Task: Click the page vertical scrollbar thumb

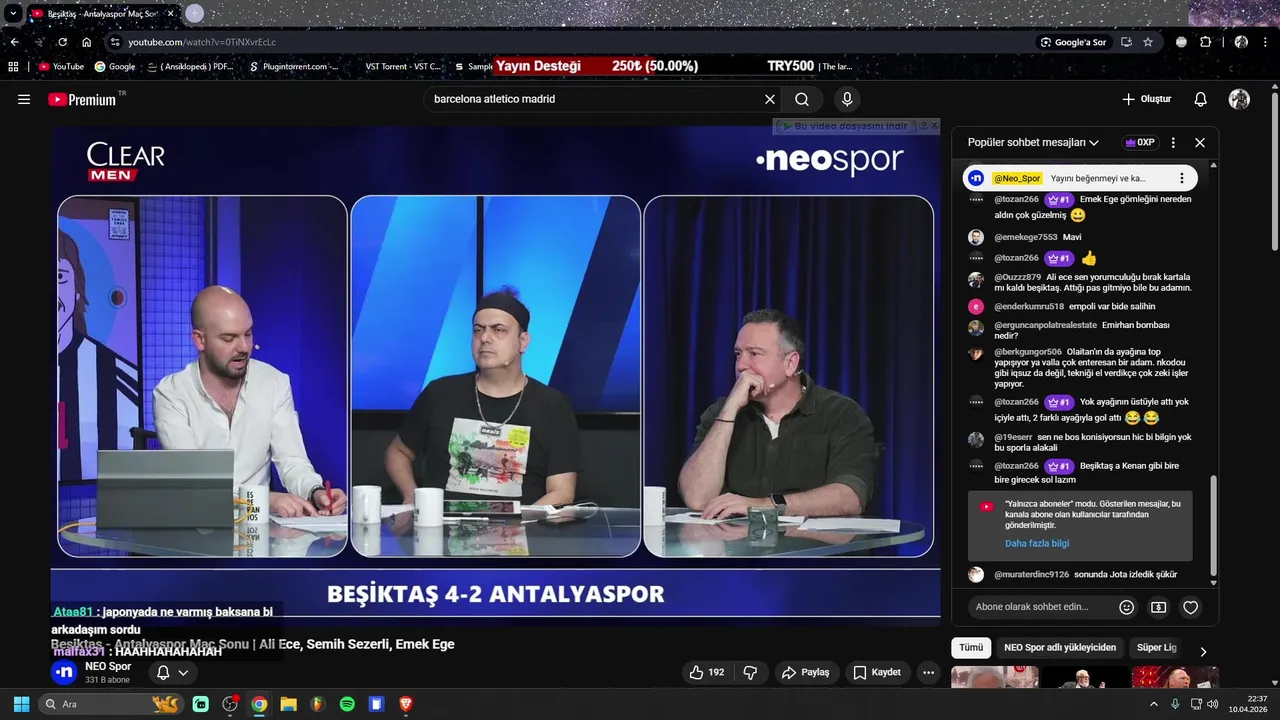Action: pos(1275,170)
